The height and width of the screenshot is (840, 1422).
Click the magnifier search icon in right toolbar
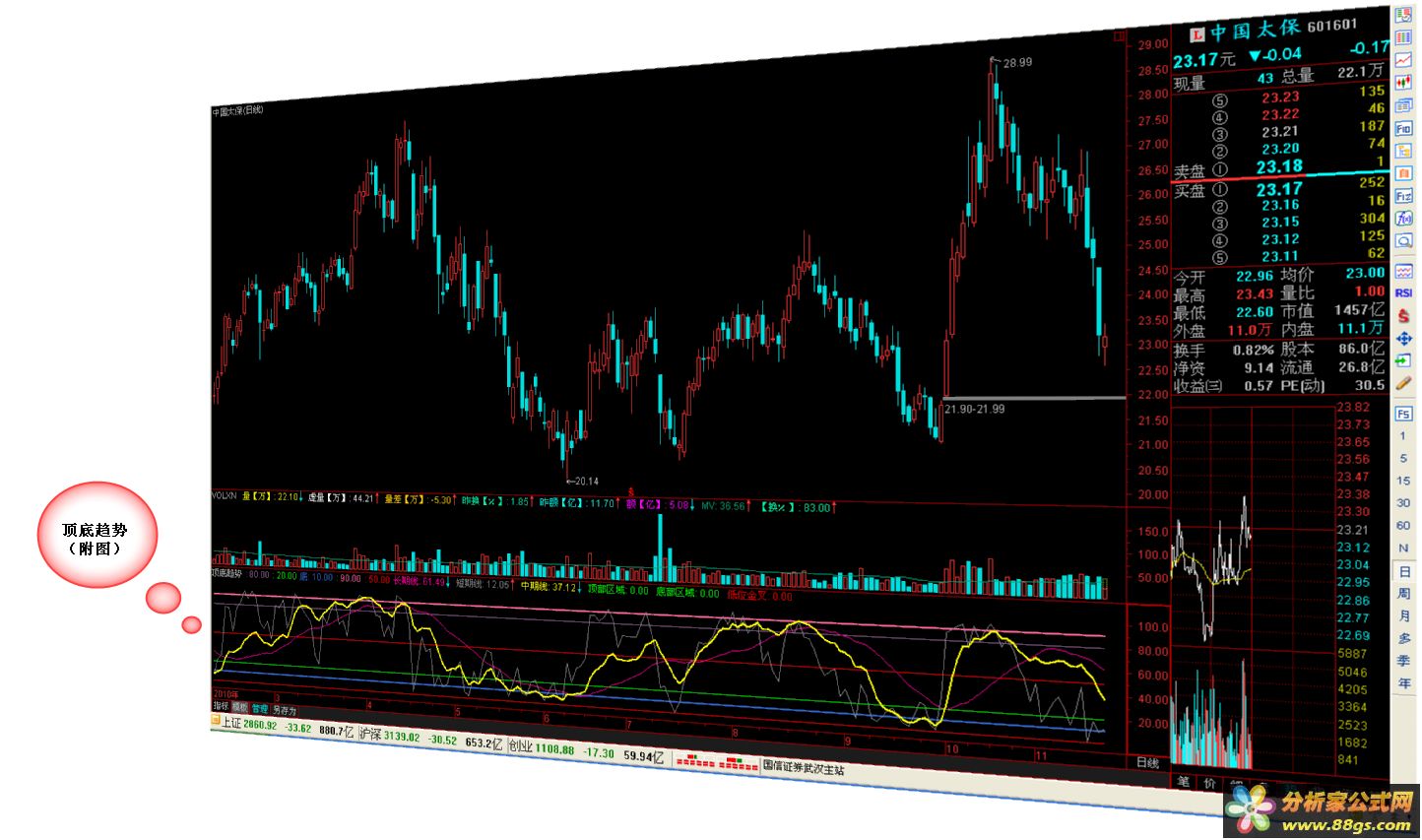coord(1403,241)
